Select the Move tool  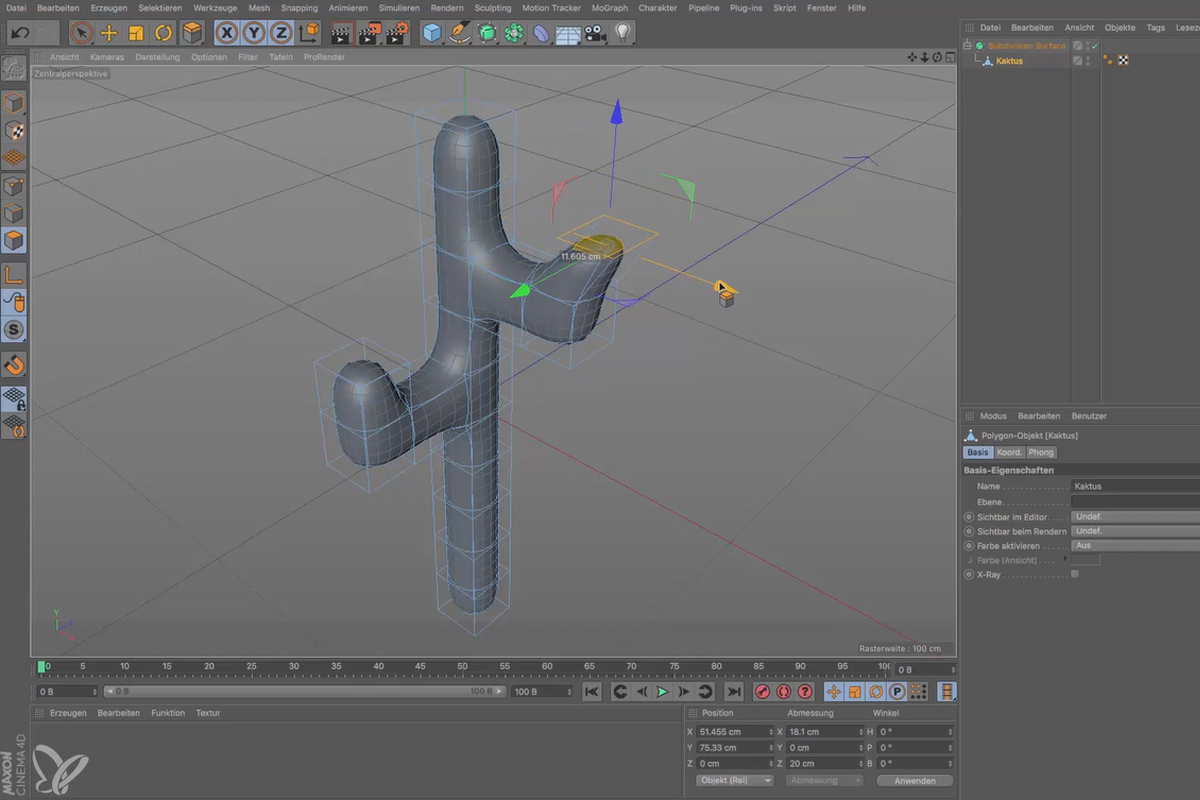click(109, 33)
